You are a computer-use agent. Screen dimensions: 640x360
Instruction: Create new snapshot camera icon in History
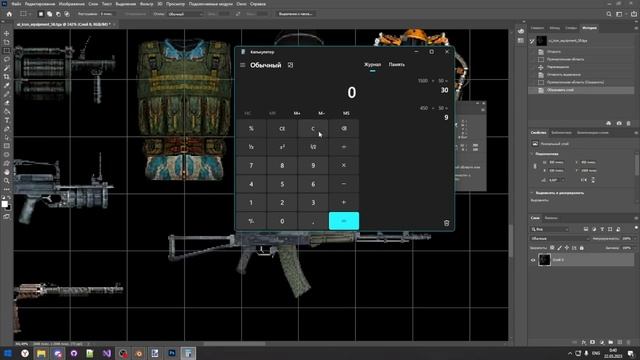(619, 123)
